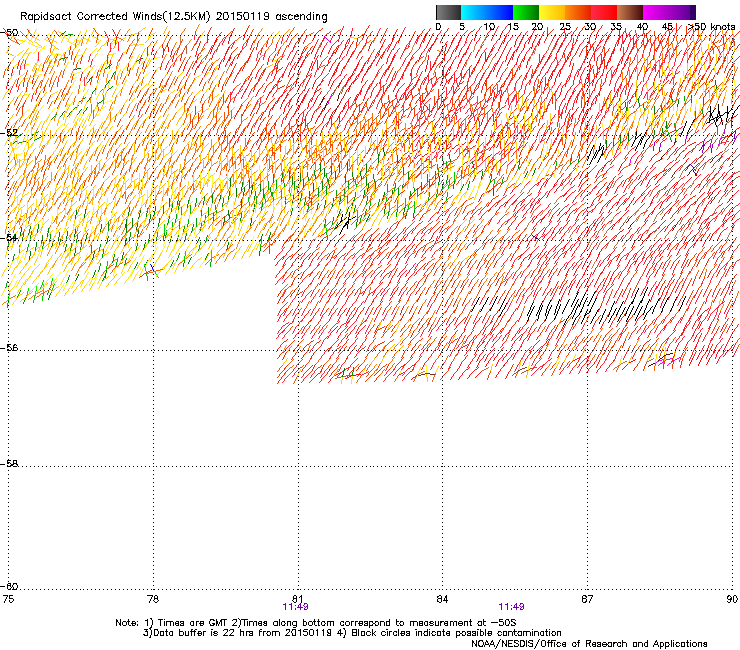The height and width of the screenshot is (650, 740).
Task: Click the '25' legend scale number
Action: pyautogui.click(x=564, y=26)
